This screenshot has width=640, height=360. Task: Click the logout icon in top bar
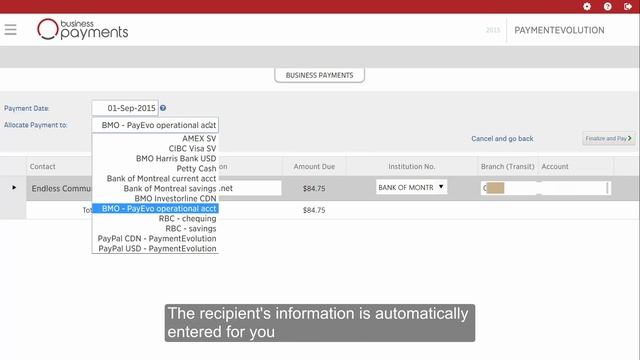click(x=628, y=6)
